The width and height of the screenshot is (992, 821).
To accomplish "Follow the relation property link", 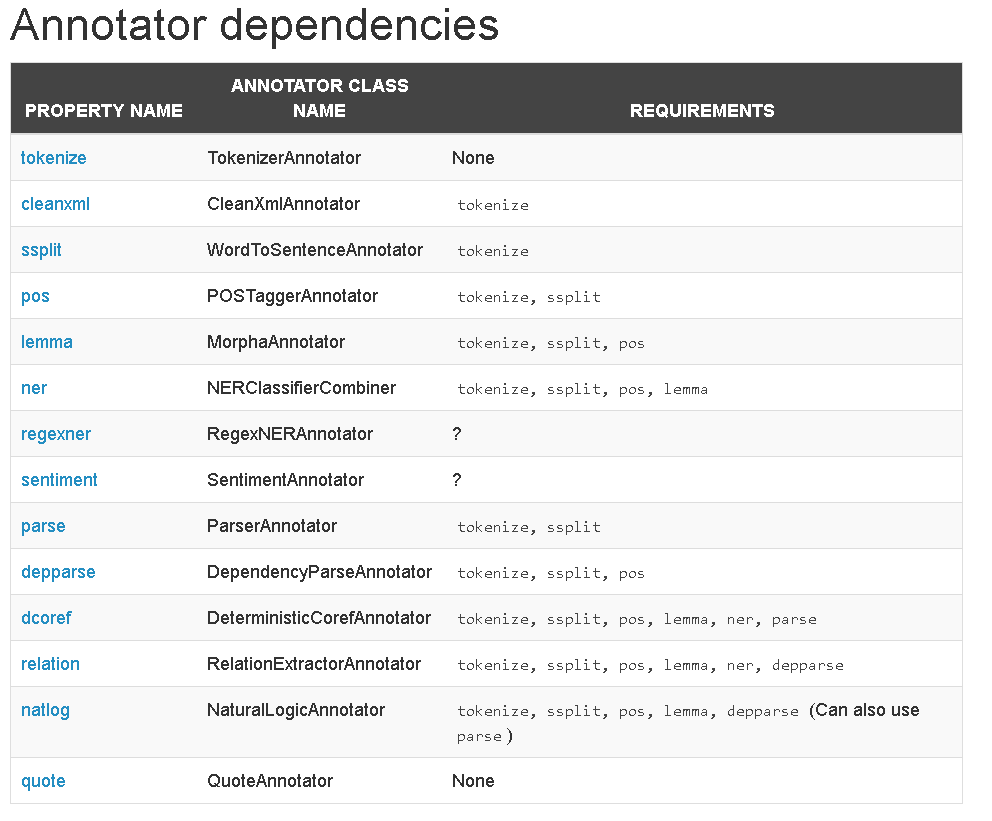I will pyautogui.click(x=51, y=664).
